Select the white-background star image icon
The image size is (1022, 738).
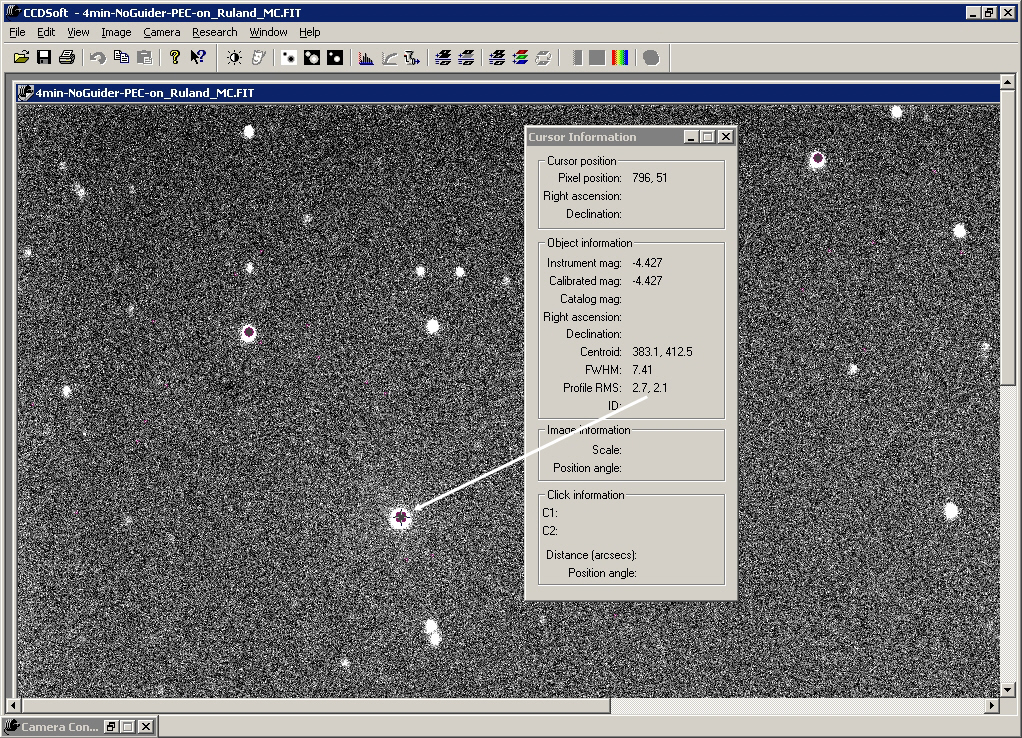[289, 57]
